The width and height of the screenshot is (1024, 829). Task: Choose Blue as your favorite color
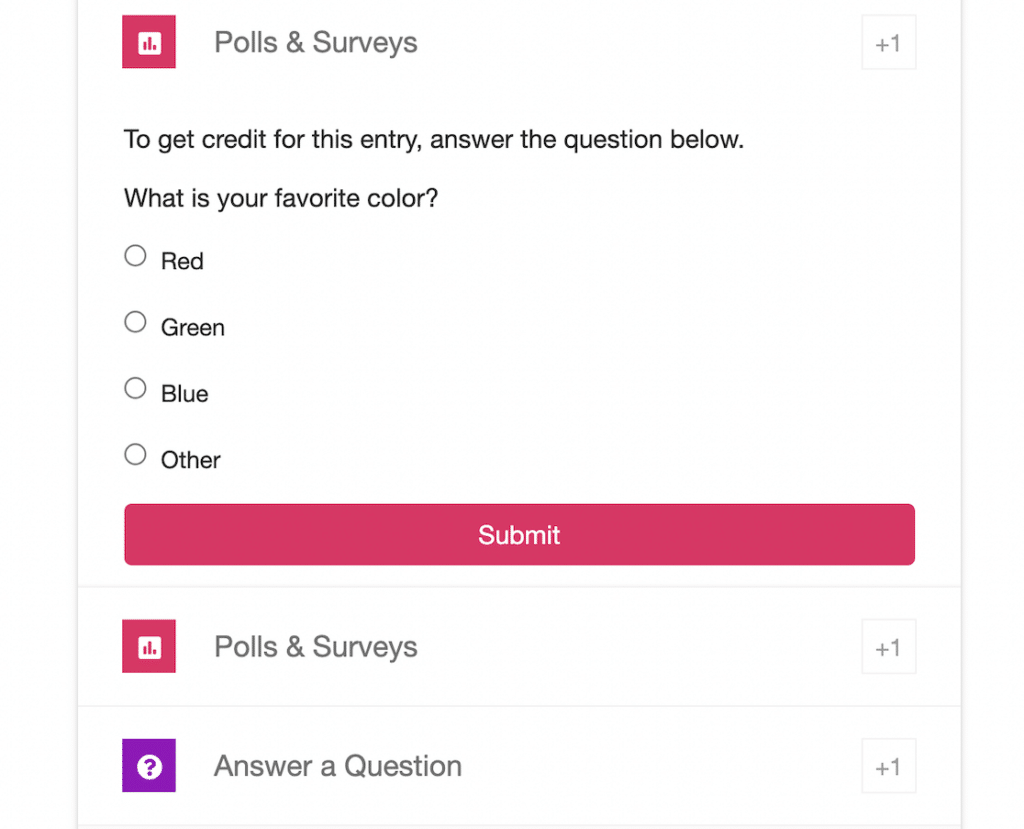[x=135, y=387]
